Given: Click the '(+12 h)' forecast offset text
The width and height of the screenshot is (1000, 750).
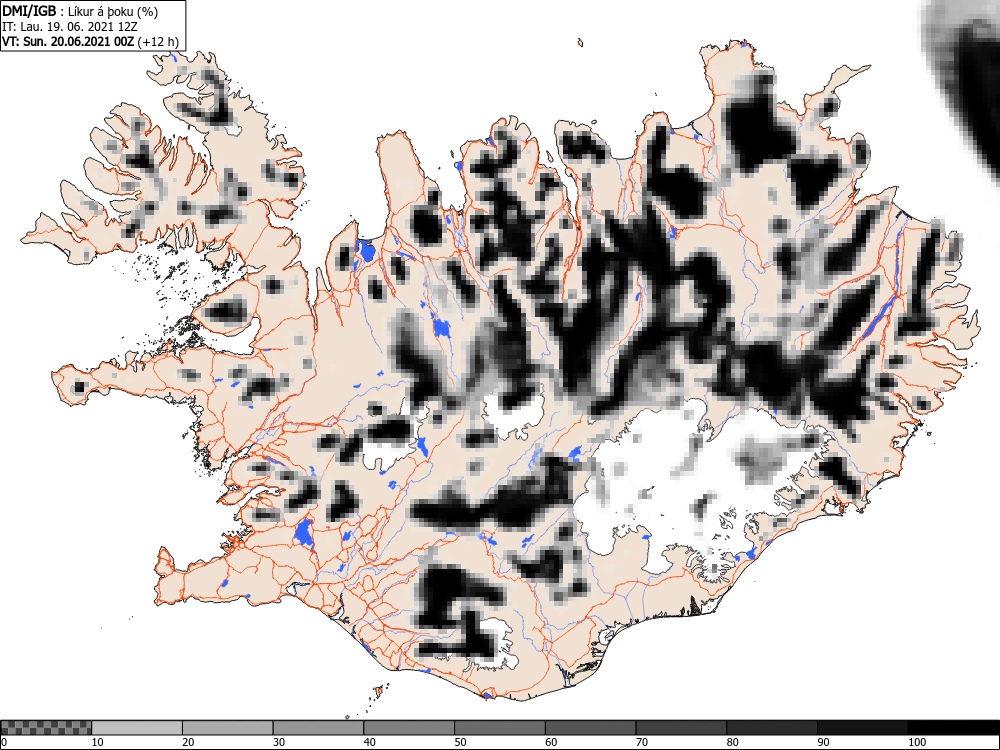Looking at the screenshot, I should pyautogui.click(x=158, y=41).
